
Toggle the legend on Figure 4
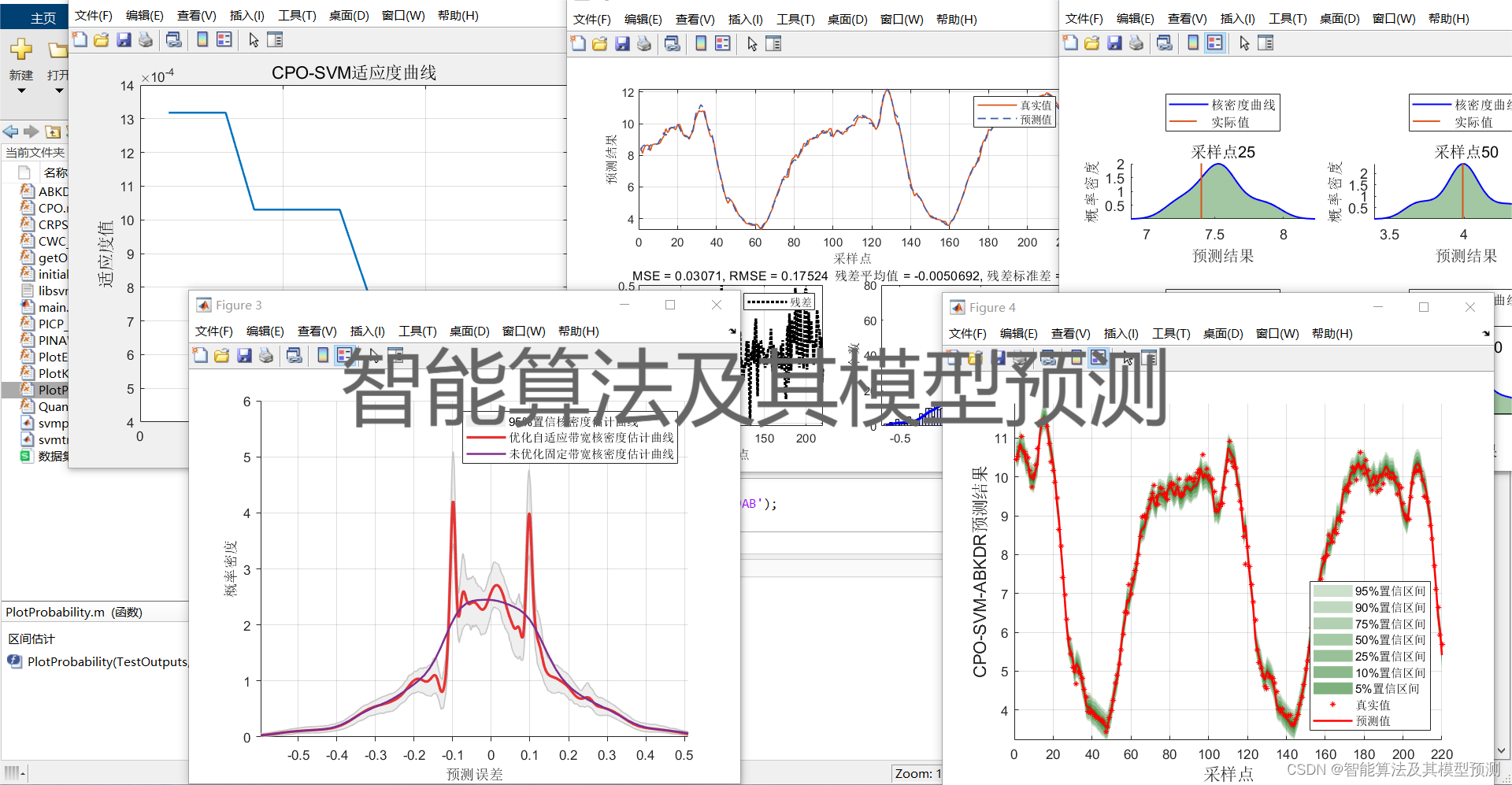click(x=1099, y=357)
